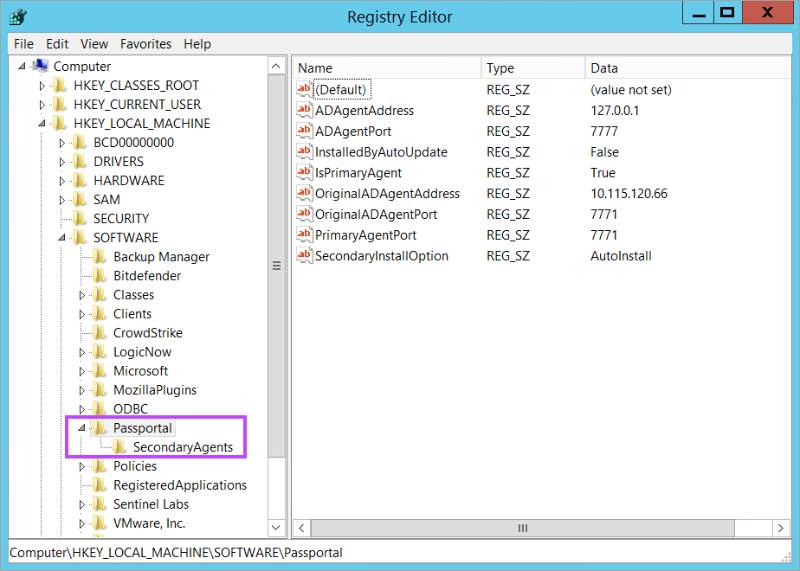Click the string value icon next to ADAgentPort

tap(304, 131)
